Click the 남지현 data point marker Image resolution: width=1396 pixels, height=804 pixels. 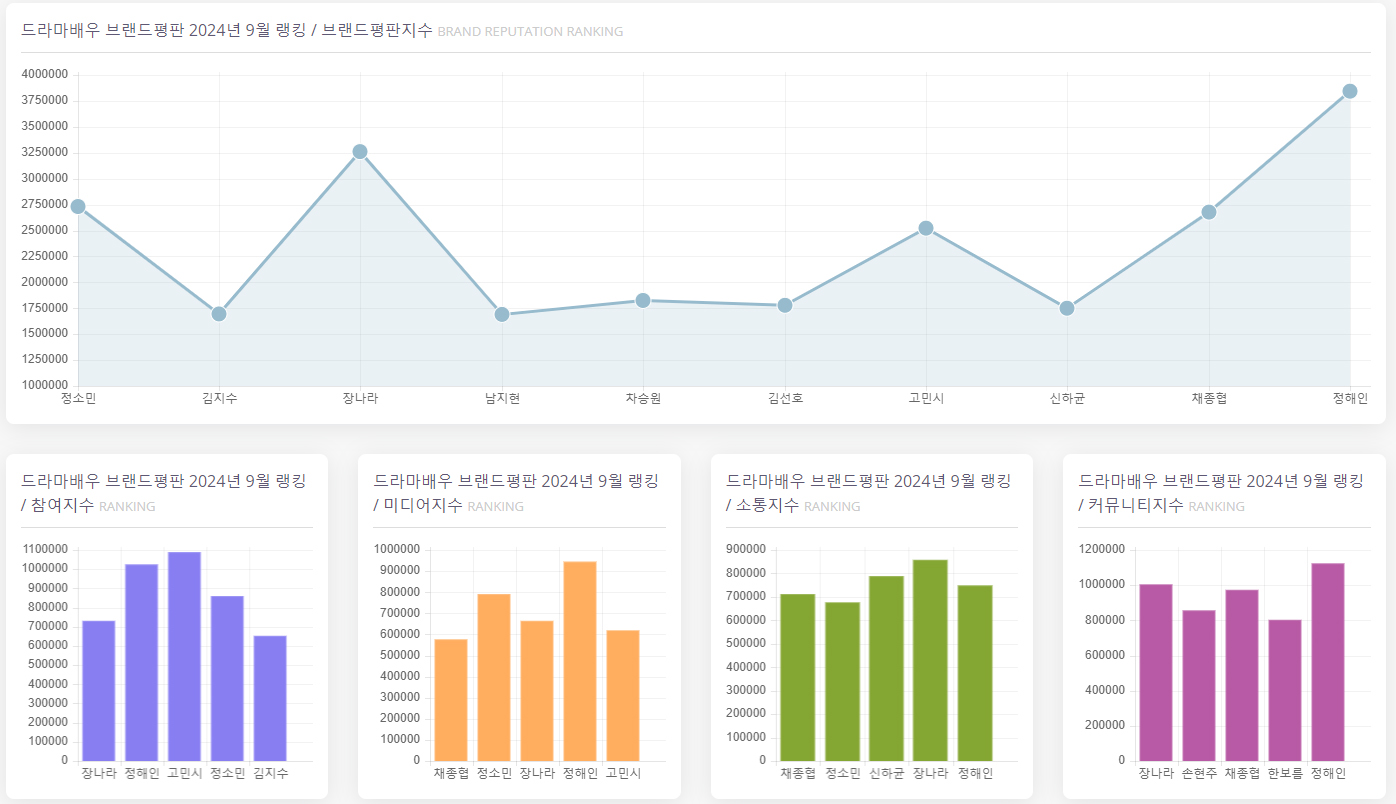point(502,315)
